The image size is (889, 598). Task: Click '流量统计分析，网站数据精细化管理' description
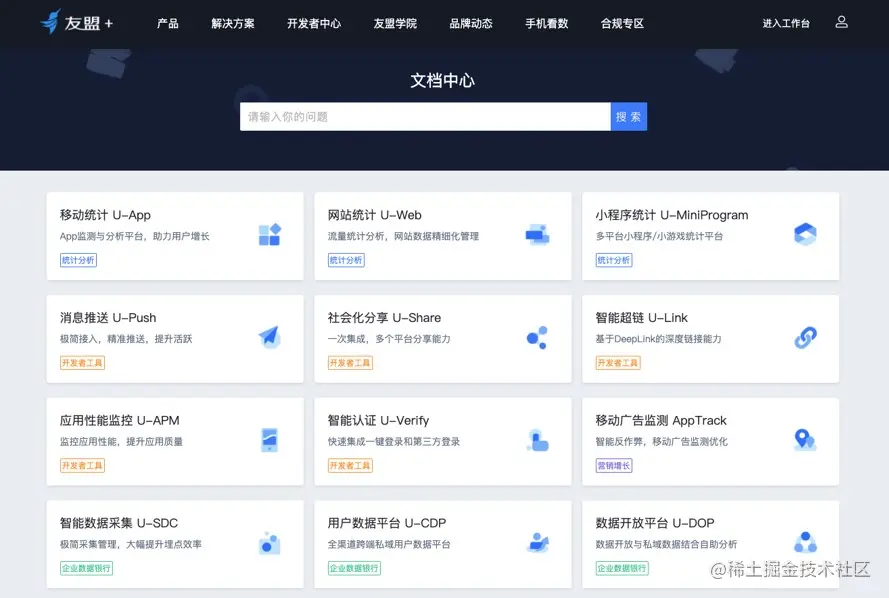(x=403, y=236)
